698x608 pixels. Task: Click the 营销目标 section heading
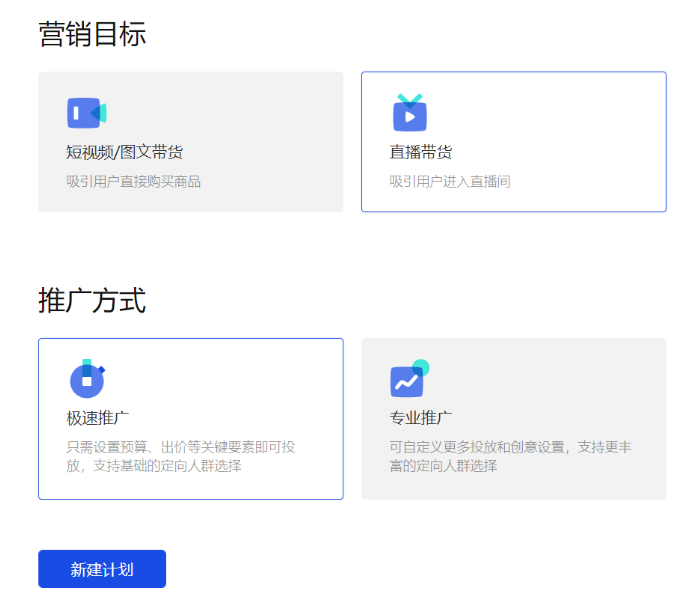(x=92, y=34)
